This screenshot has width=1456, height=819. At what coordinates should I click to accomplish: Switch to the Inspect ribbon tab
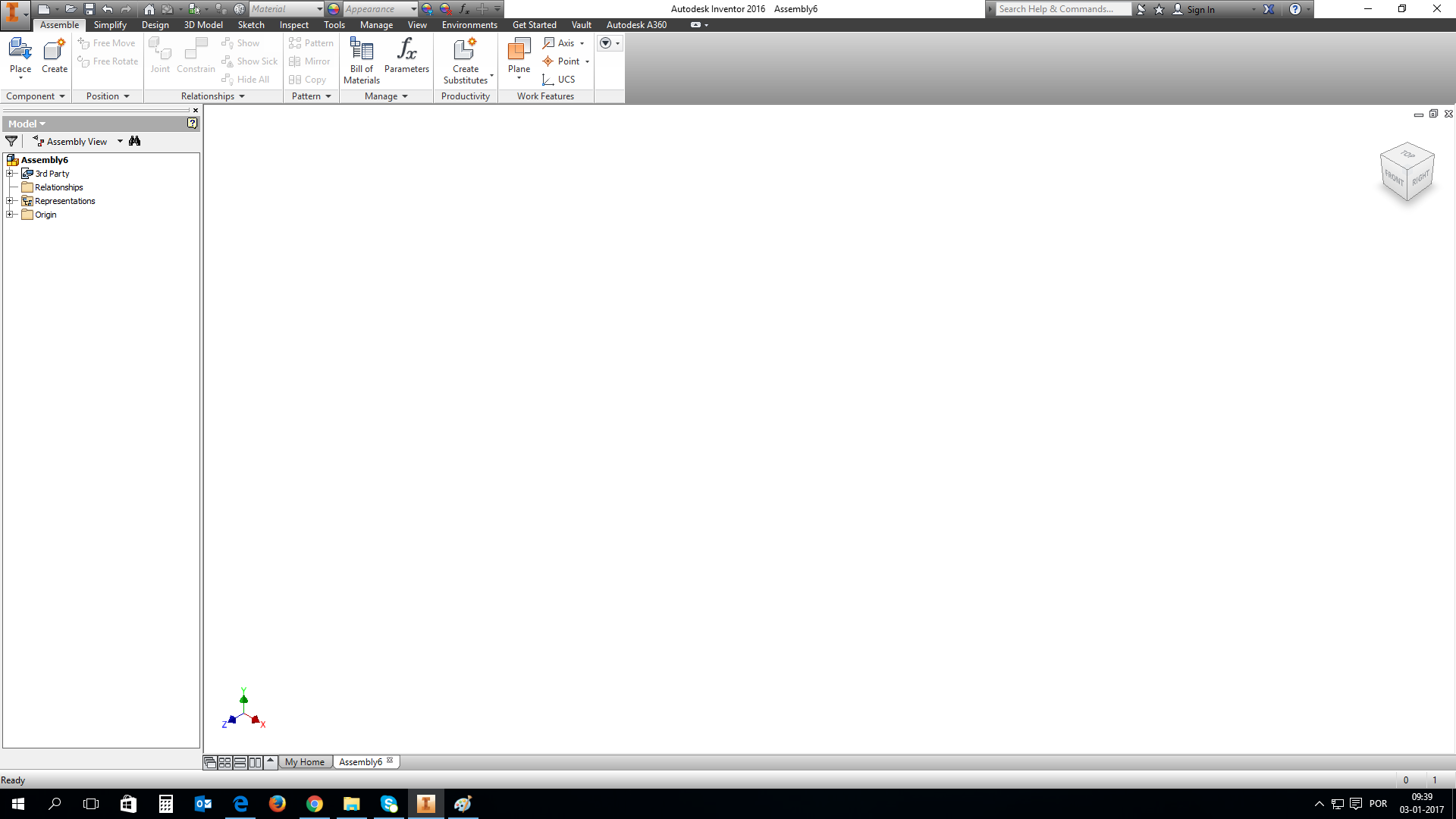(293, 25)
